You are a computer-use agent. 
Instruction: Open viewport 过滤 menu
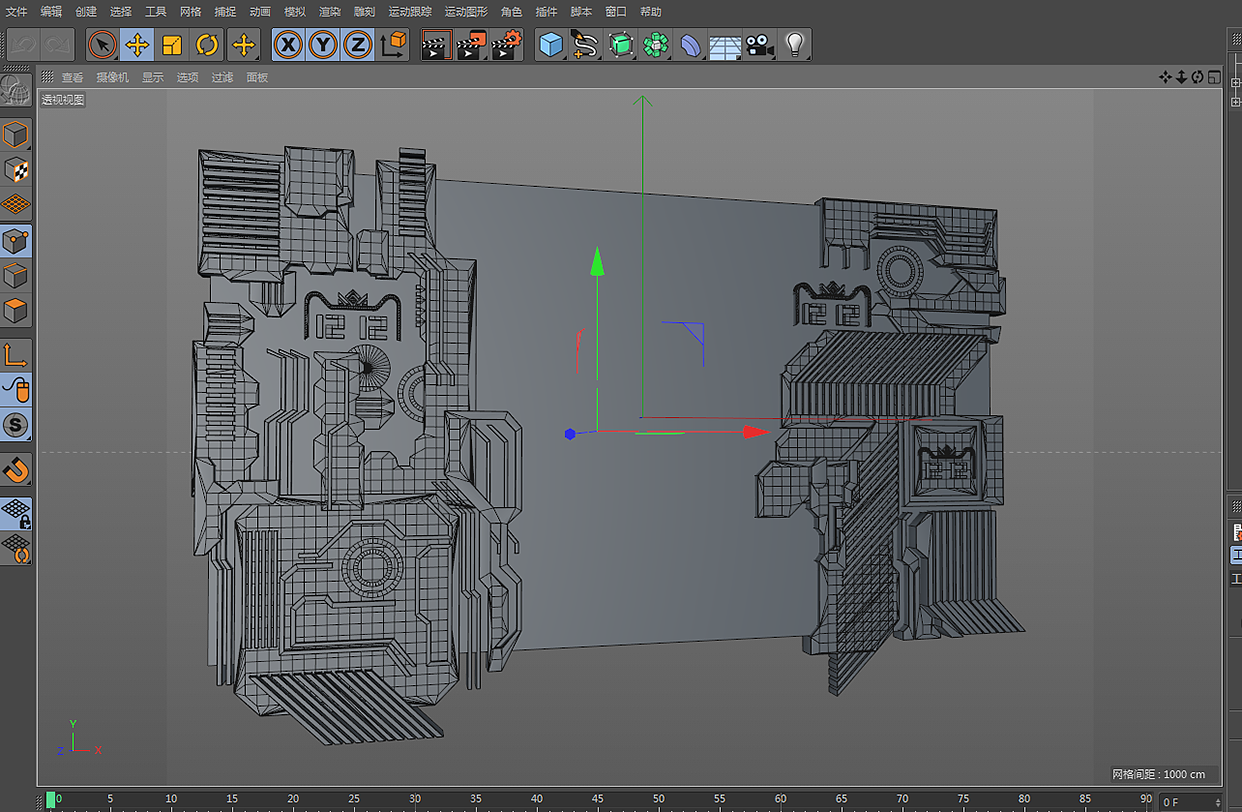tap(222, 77)
